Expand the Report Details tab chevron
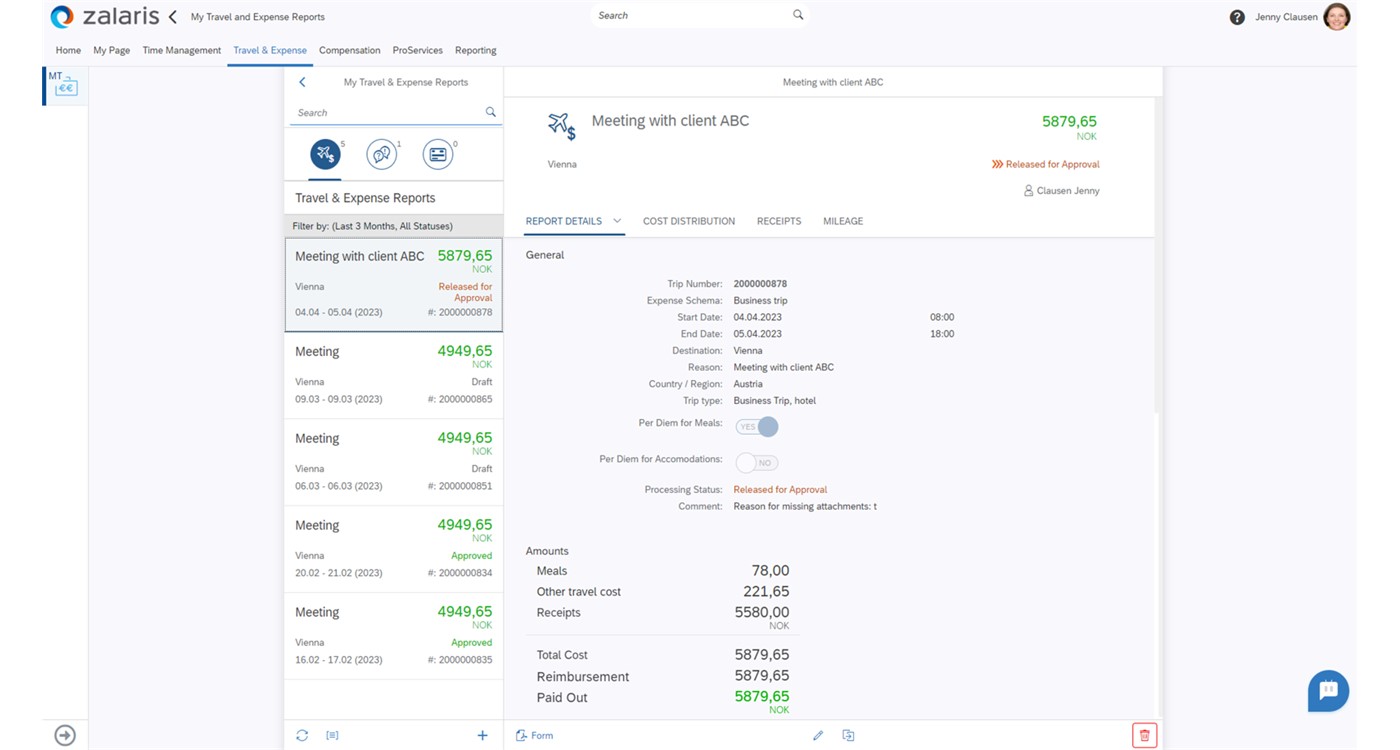 point(617,221)
